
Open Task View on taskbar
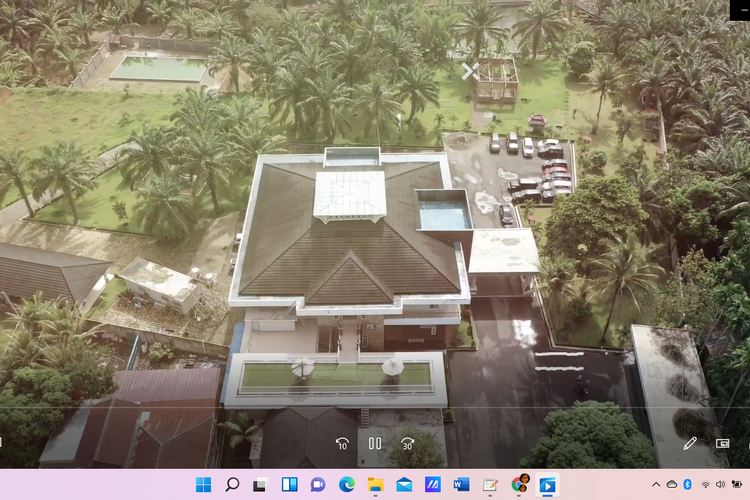click(260, 485)
